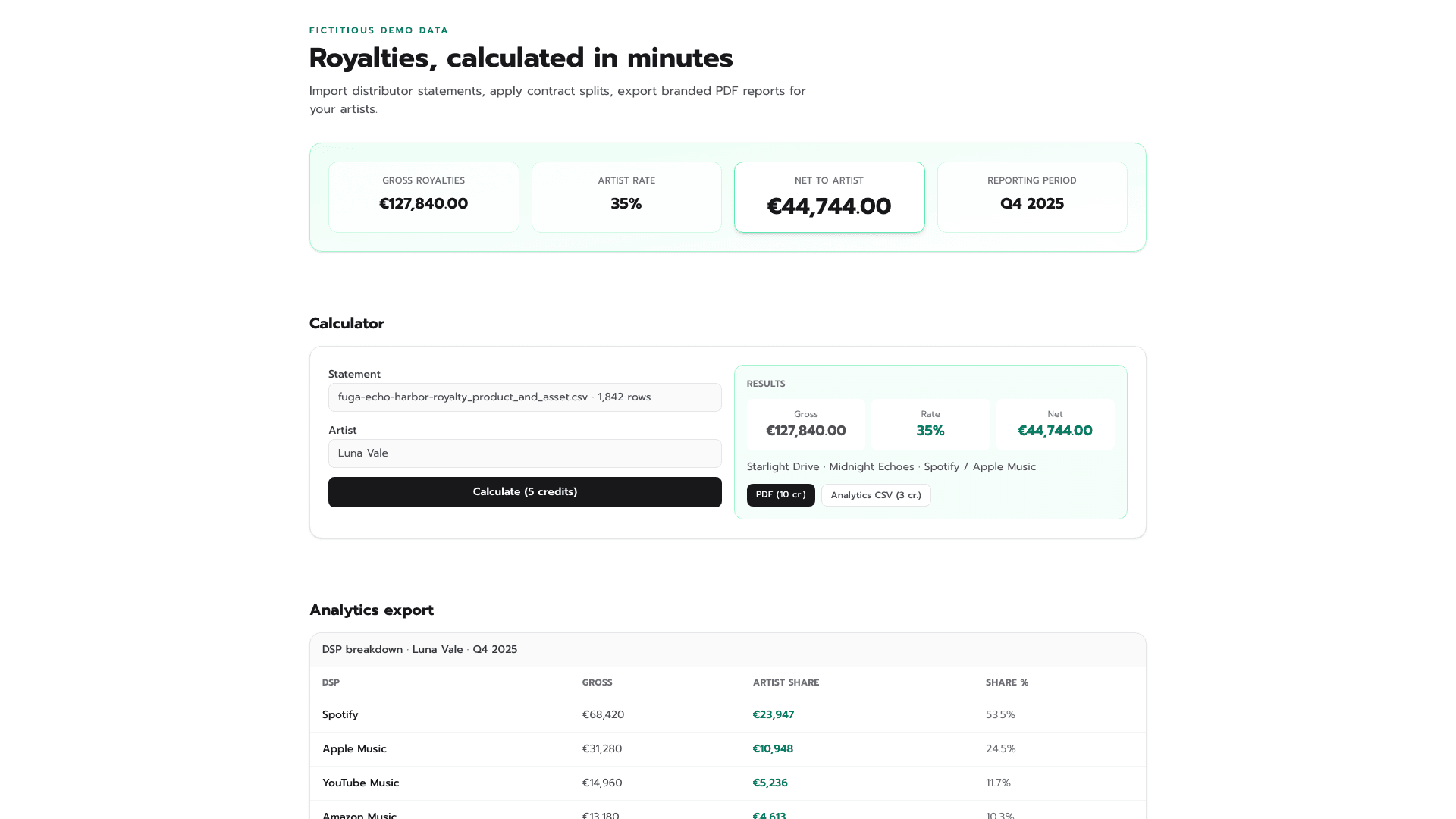This screenshot has width=1456, height=819.
Task: Click the Artist field showing Luna Vale
Action: click(x=525, y=453)
